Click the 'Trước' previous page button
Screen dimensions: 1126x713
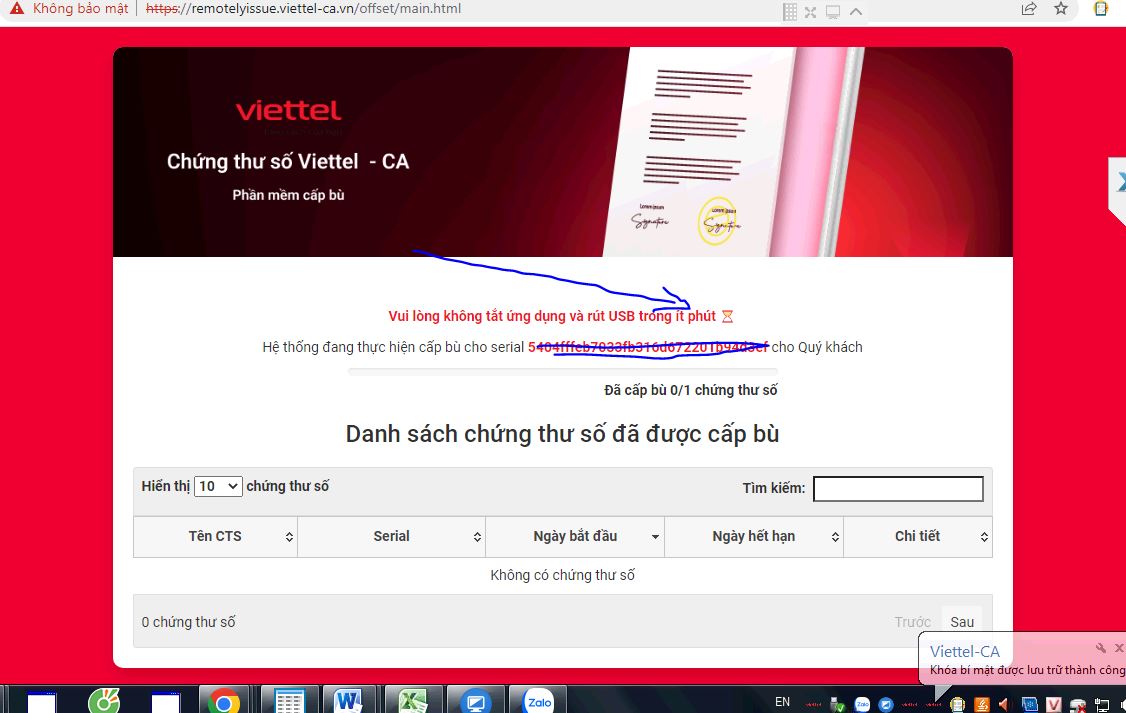tap(912, 622)
